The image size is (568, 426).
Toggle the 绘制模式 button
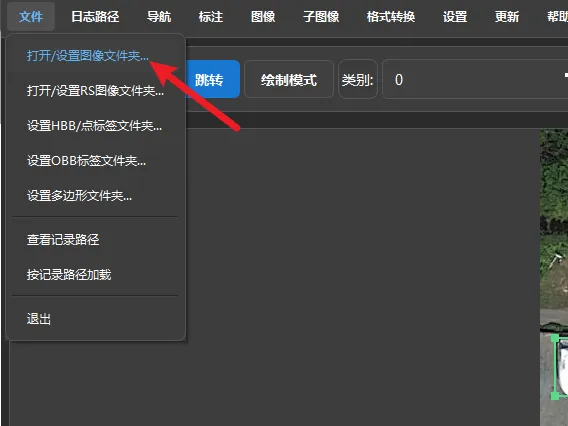tap(289, 79)
